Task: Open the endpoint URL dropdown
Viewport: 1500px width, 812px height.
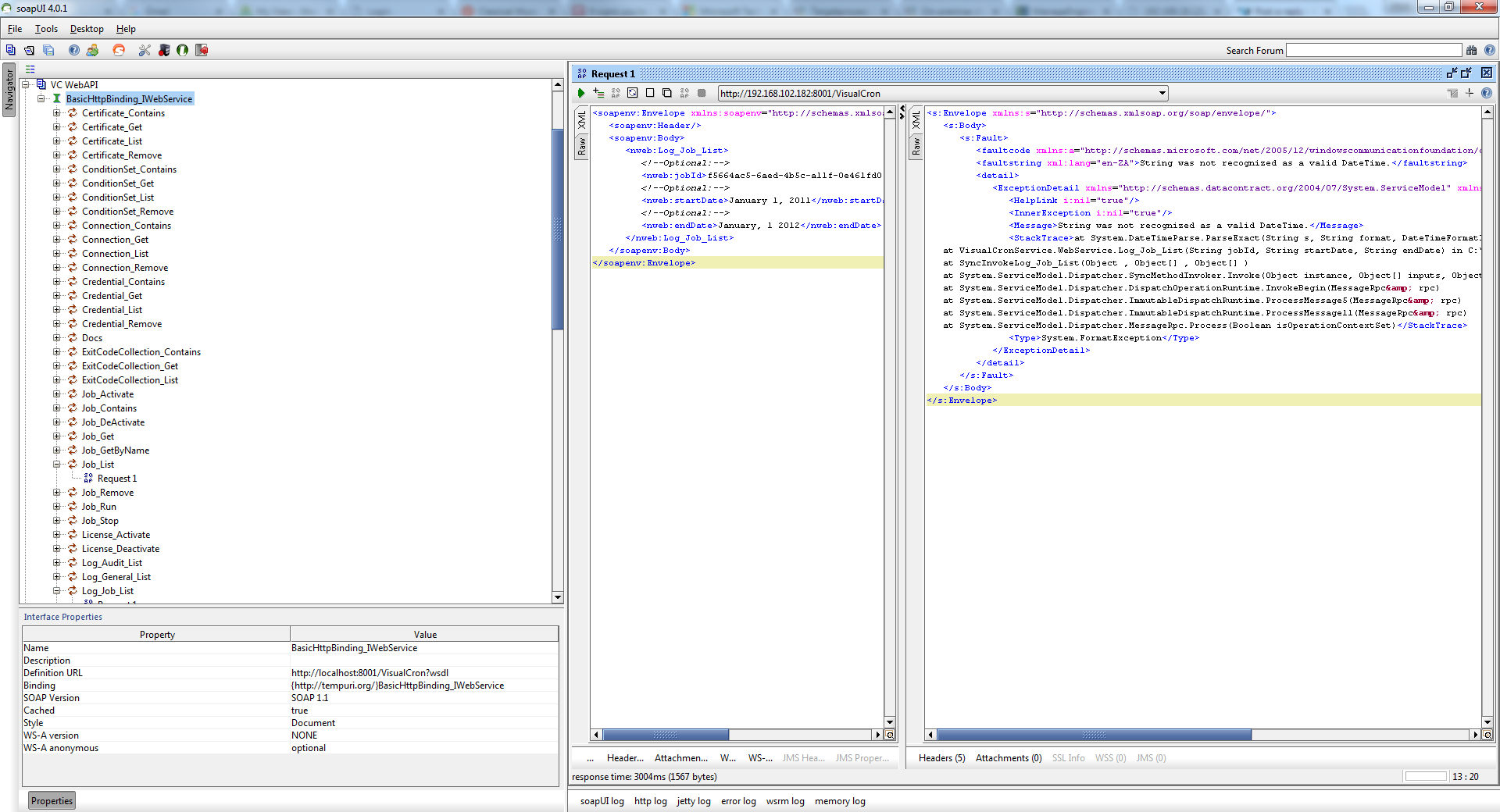Action: click(1162, 94)
